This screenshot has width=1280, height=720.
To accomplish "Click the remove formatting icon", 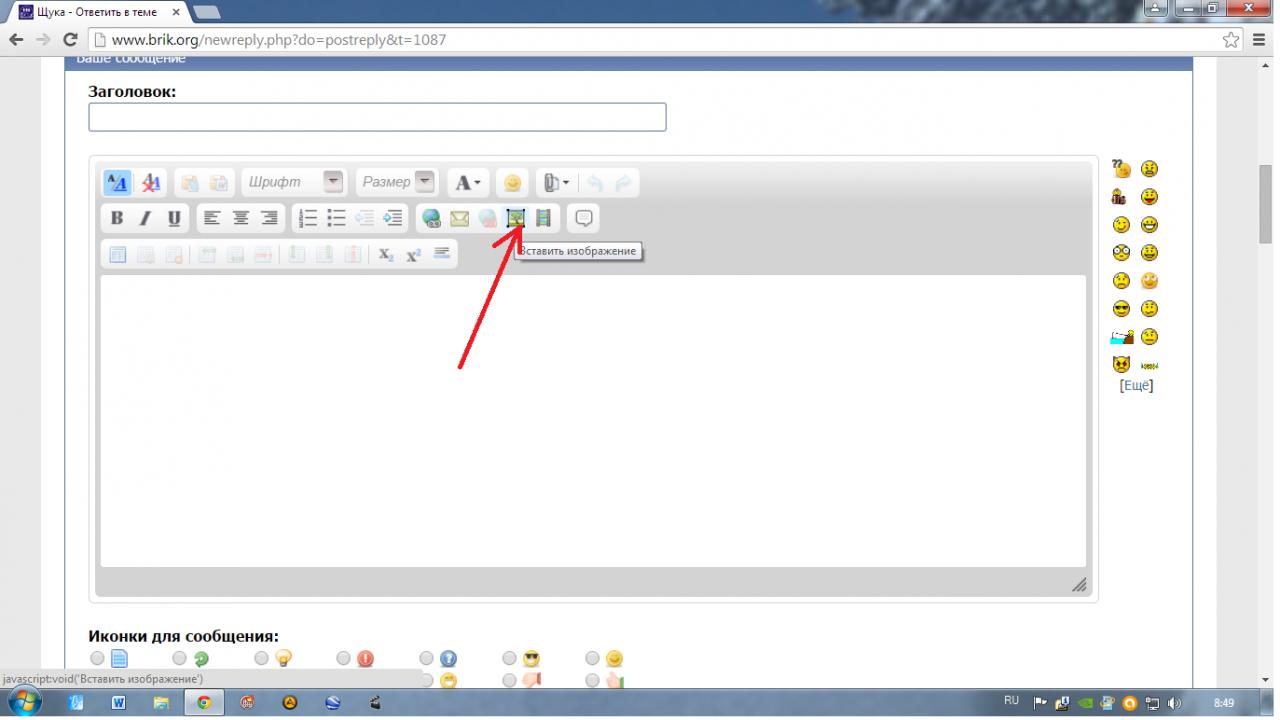I will [151, 183].
